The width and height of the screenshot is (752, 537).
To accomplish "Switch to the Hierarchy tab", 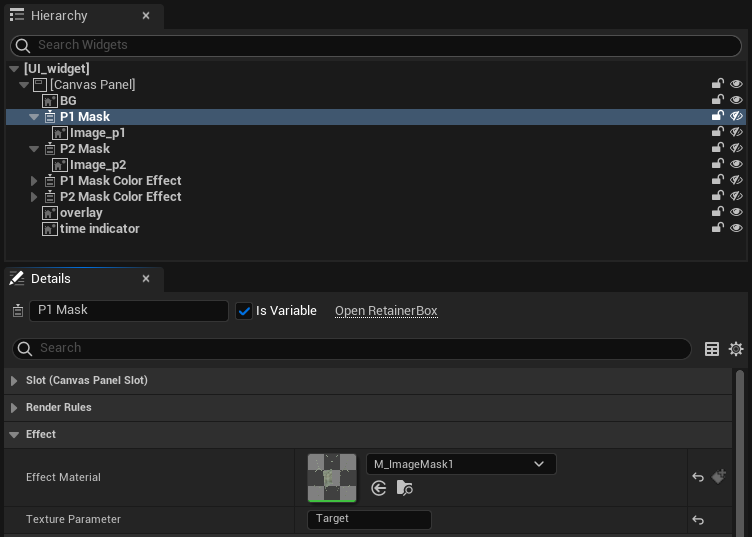I will [60, 16].
